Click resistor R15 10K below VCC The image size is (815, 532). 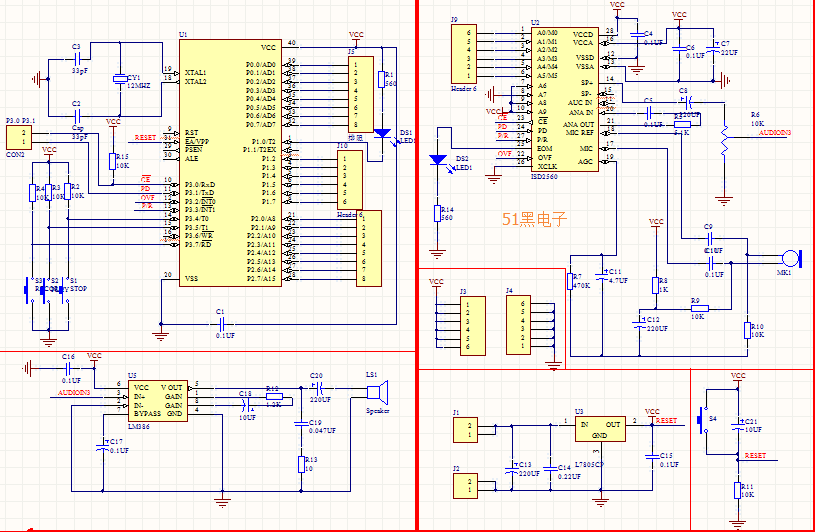tap(112, 162)
